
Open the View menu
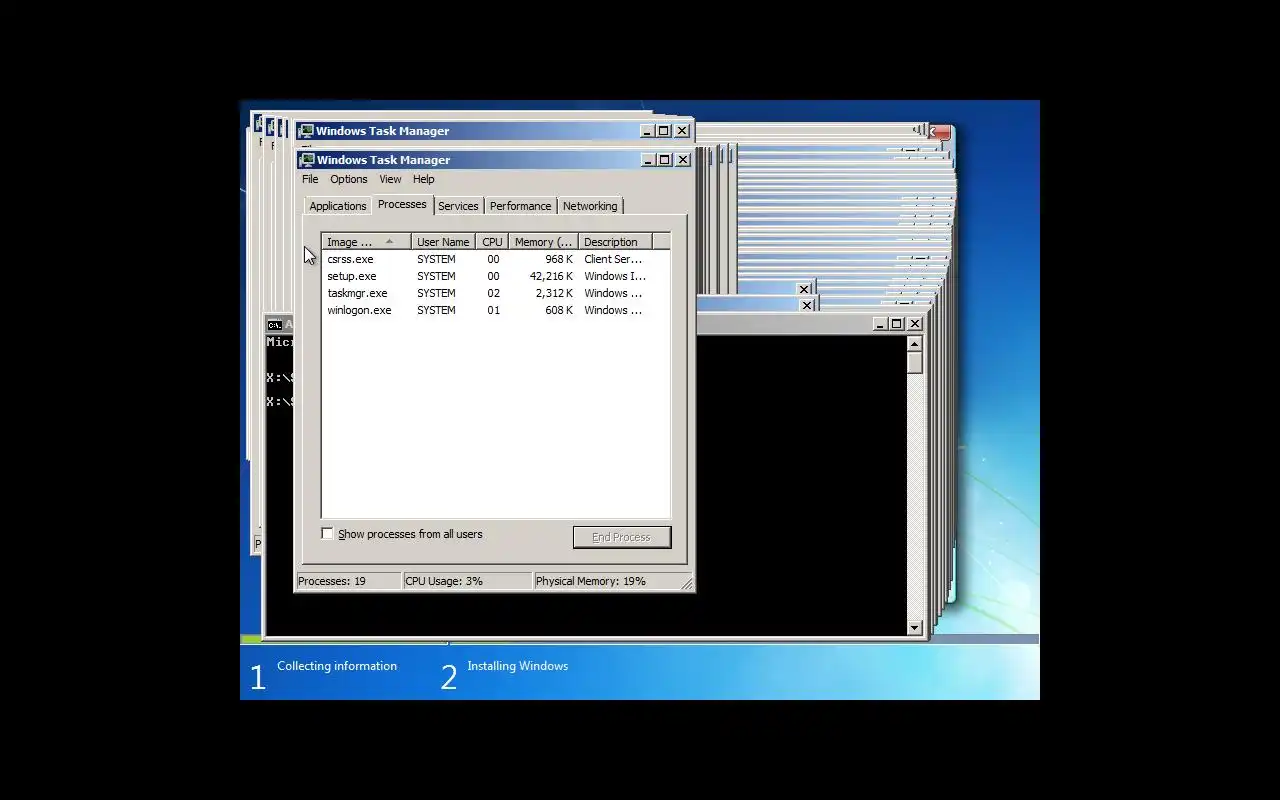(x=390, y=179)
